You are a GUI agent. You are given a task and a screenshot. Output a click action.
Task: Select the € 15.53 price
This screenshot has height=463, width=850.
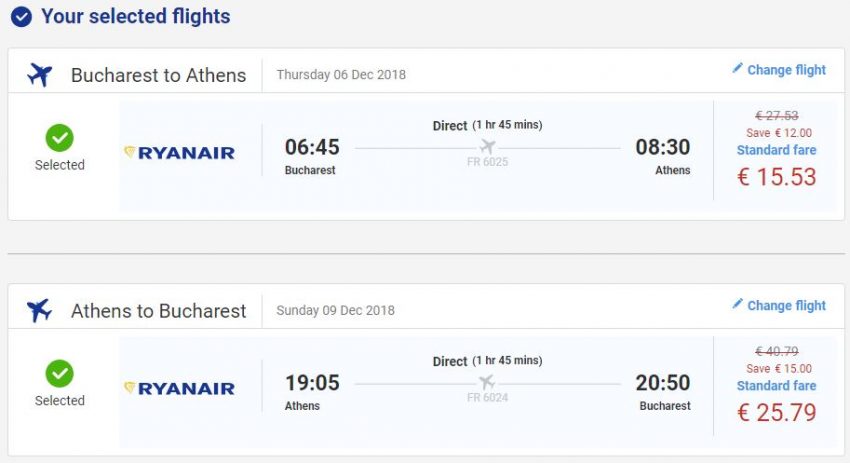(776, 177)
